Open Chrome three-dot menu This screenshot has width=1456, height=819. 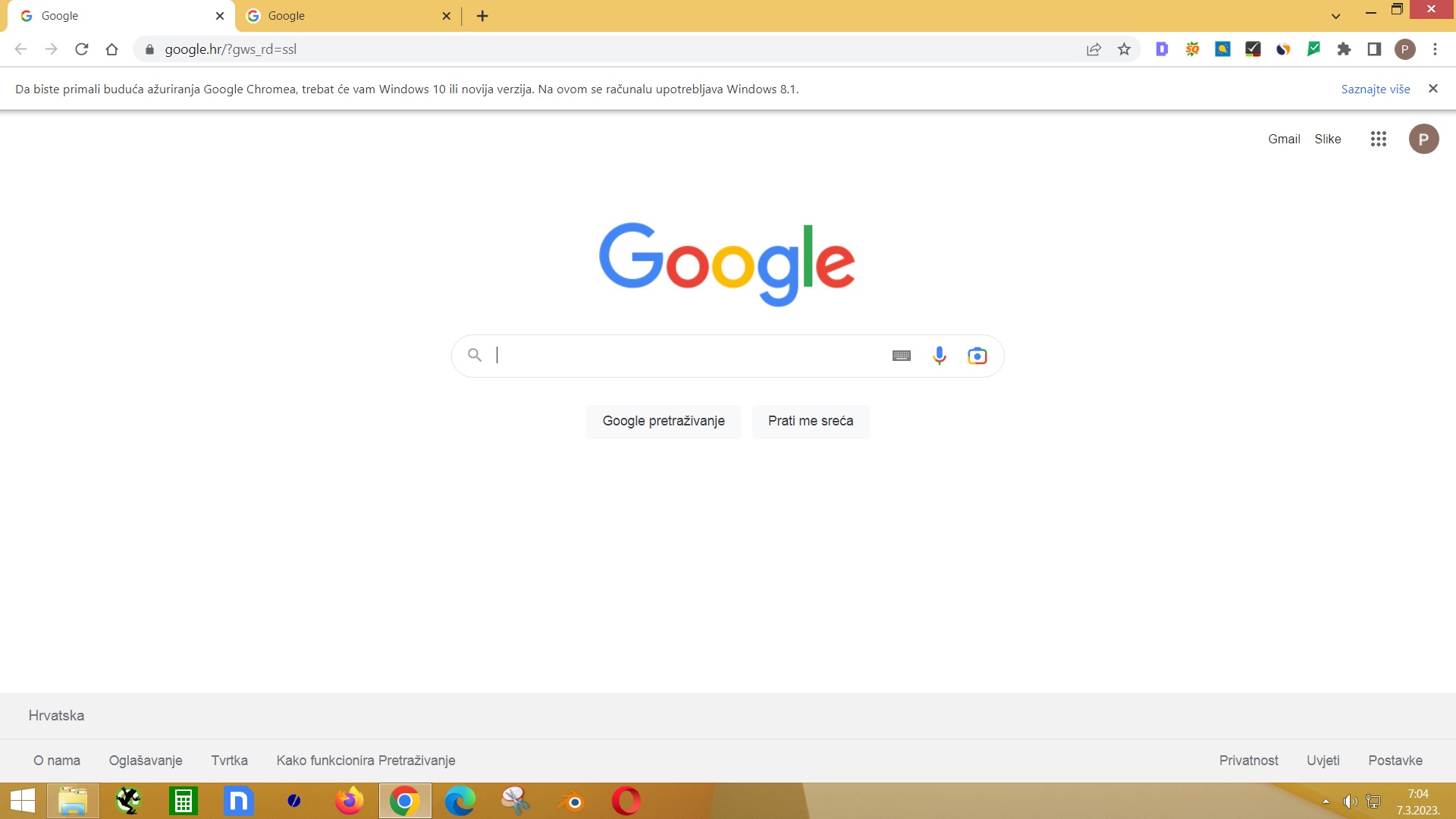tap(1435, 49)
